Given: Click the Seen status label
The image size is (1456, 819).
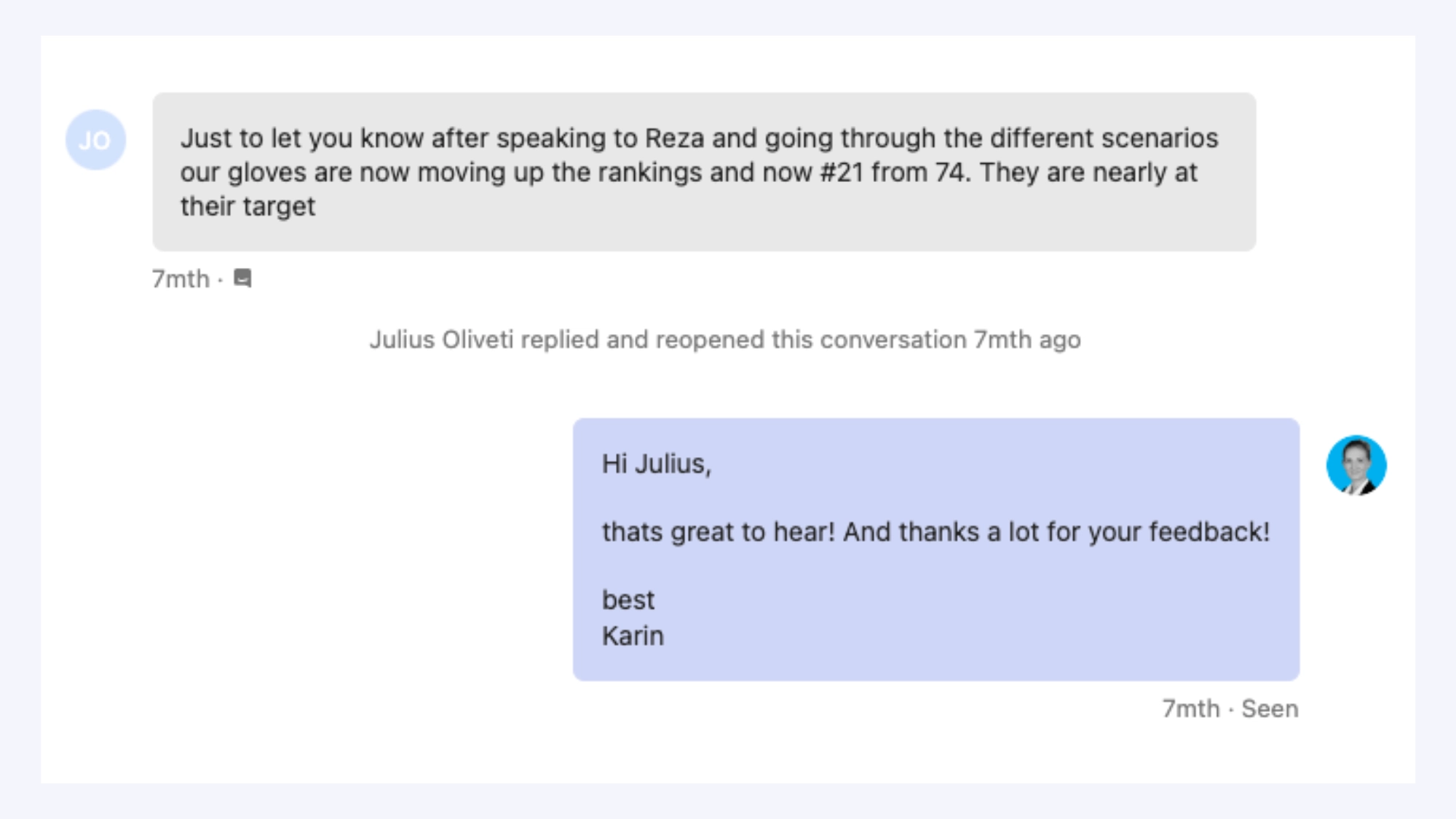Looking at the screenshot, I should 1270,708.
